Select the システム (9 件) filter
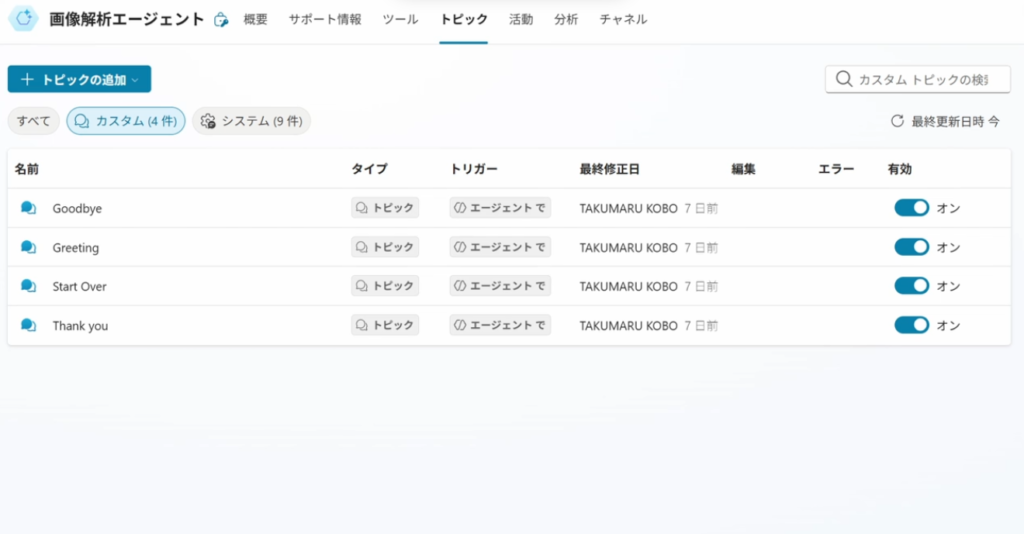This screenshot has width=1024, height=534. pyautogui.click(x=251, y=121)
